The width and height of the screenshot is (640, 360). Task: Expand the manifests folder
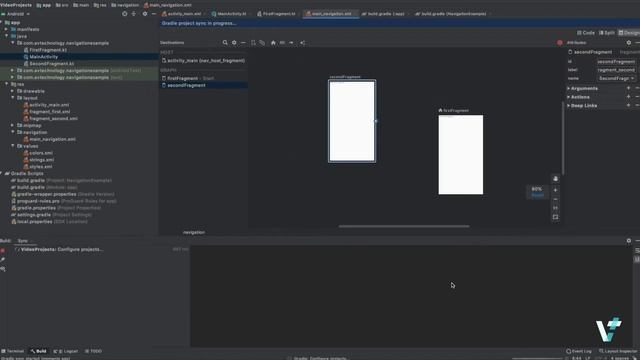coord(6,29)
